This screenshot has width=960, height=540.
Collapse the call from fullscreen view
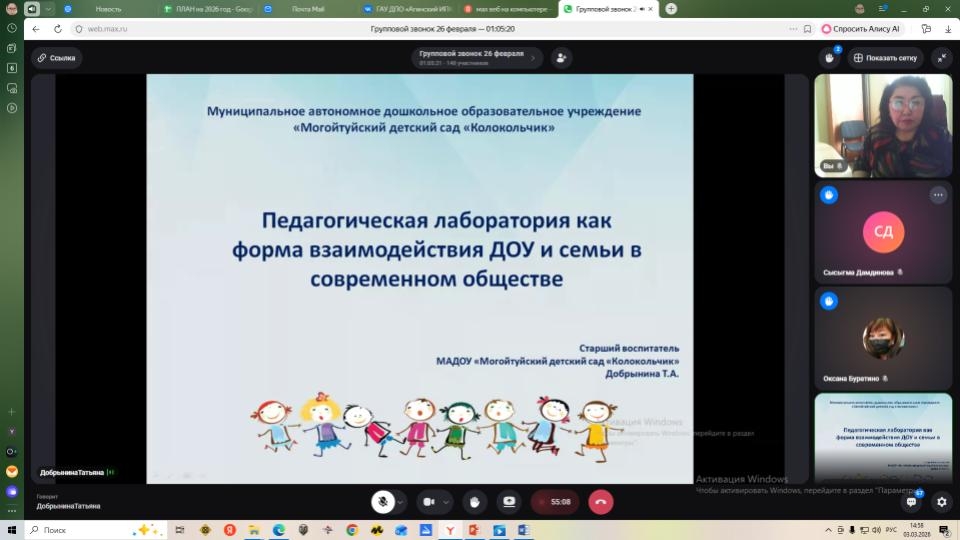pos(941,58)
